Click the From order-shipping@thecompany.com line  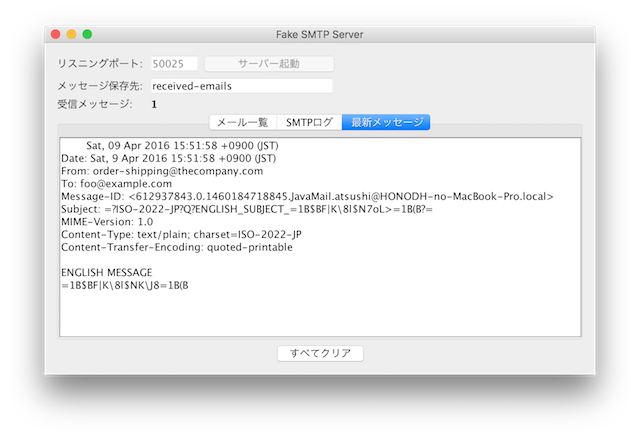click(x=162, y=171)
